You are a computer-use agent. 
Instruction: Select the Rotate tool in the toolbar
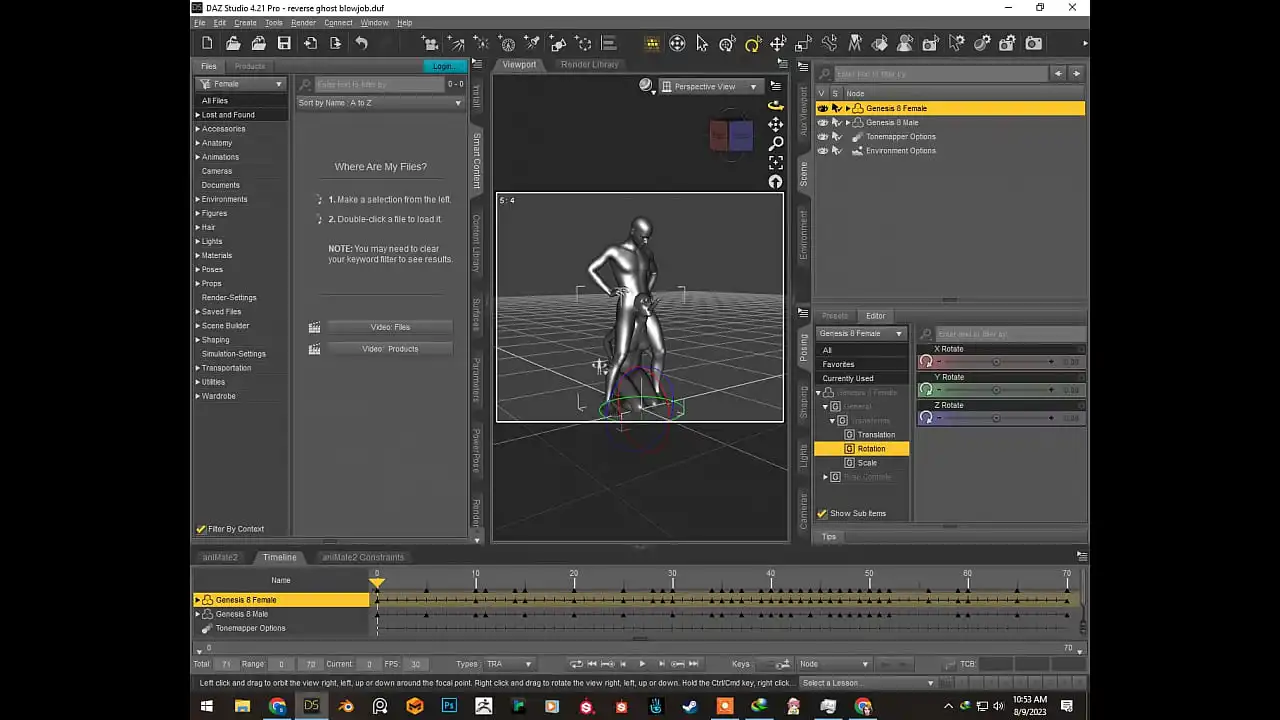[752, 43]
